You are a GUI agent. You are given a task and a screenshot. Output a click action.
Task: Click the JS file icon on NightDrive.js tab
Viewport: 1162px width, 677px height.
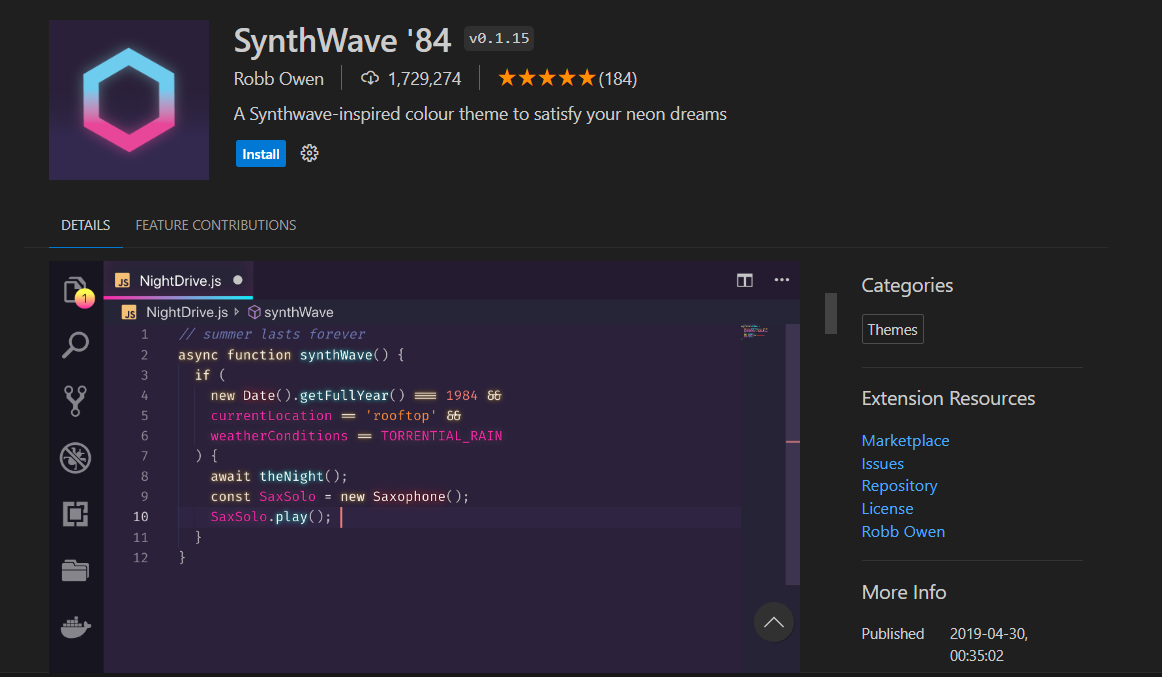pos(122,281)
